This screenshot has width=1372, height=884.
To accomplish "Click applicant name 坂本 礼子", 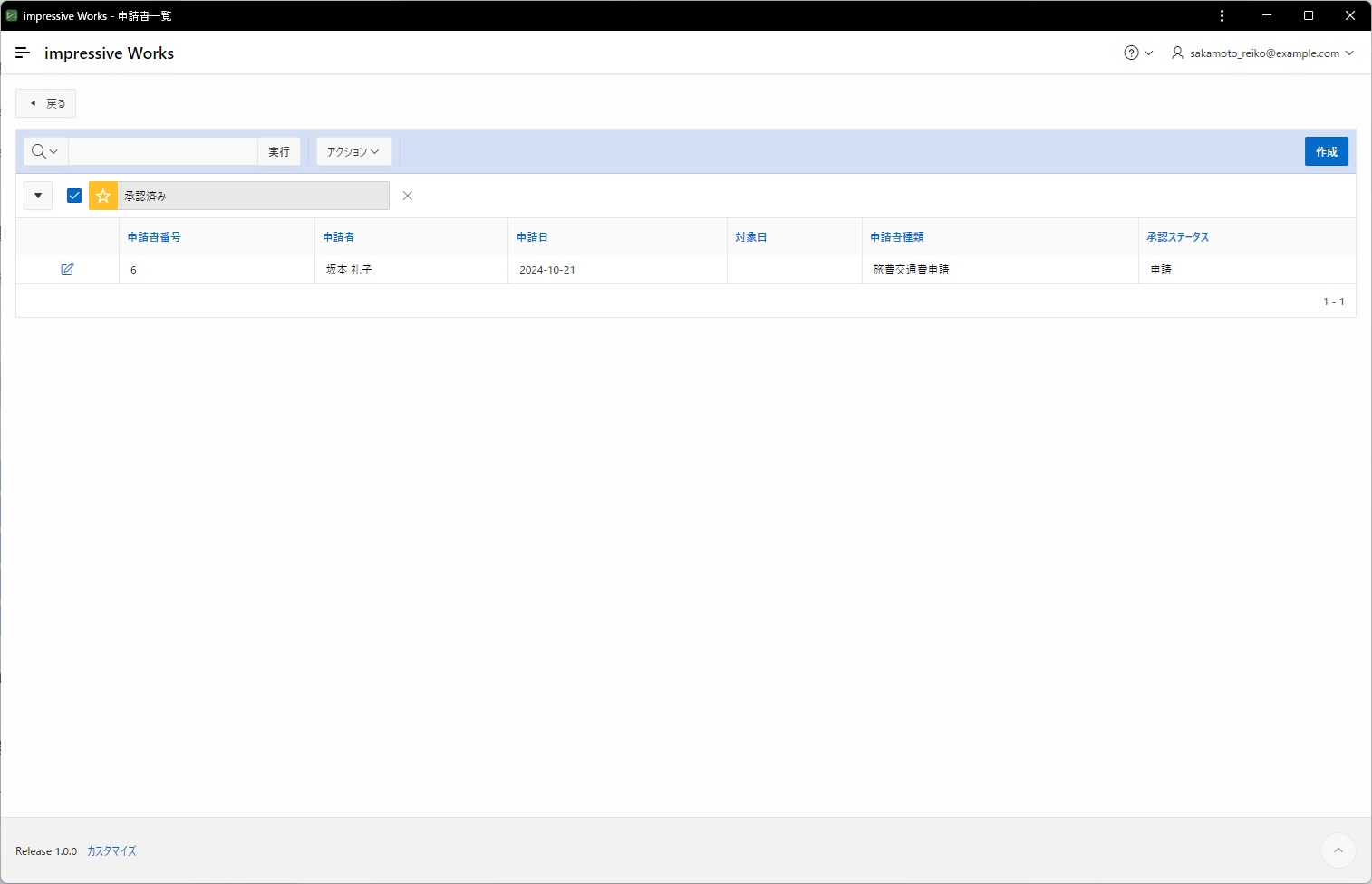I will 349,270.
